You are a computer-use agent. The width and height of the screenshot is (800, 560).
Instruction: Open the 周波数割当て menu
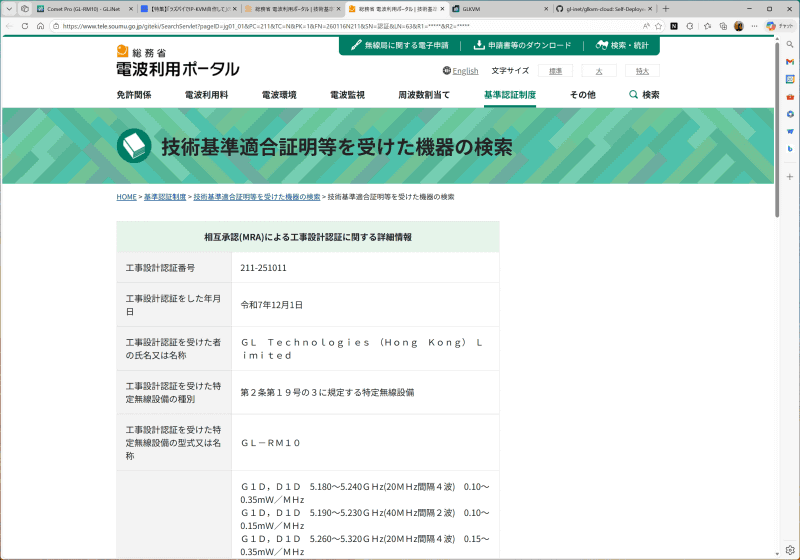coord(424,95)
